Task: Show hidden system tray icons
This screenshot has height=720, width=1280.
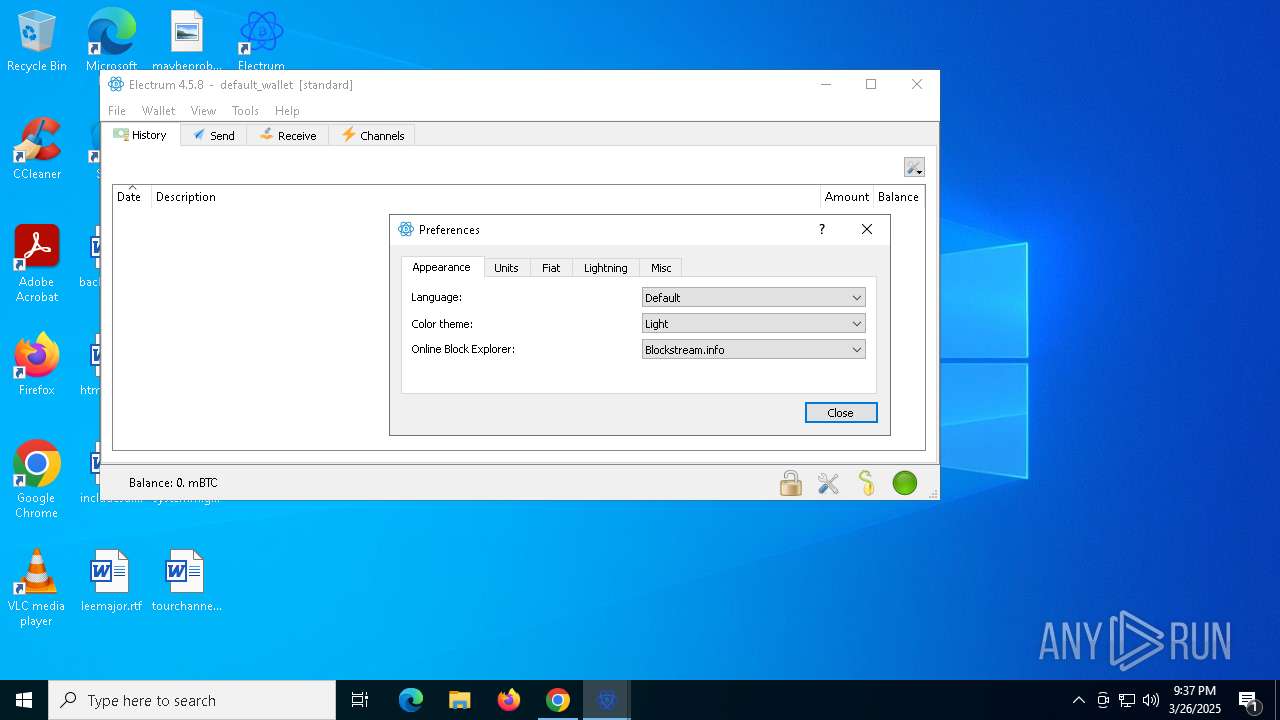Action: (x=1079, y=700)
